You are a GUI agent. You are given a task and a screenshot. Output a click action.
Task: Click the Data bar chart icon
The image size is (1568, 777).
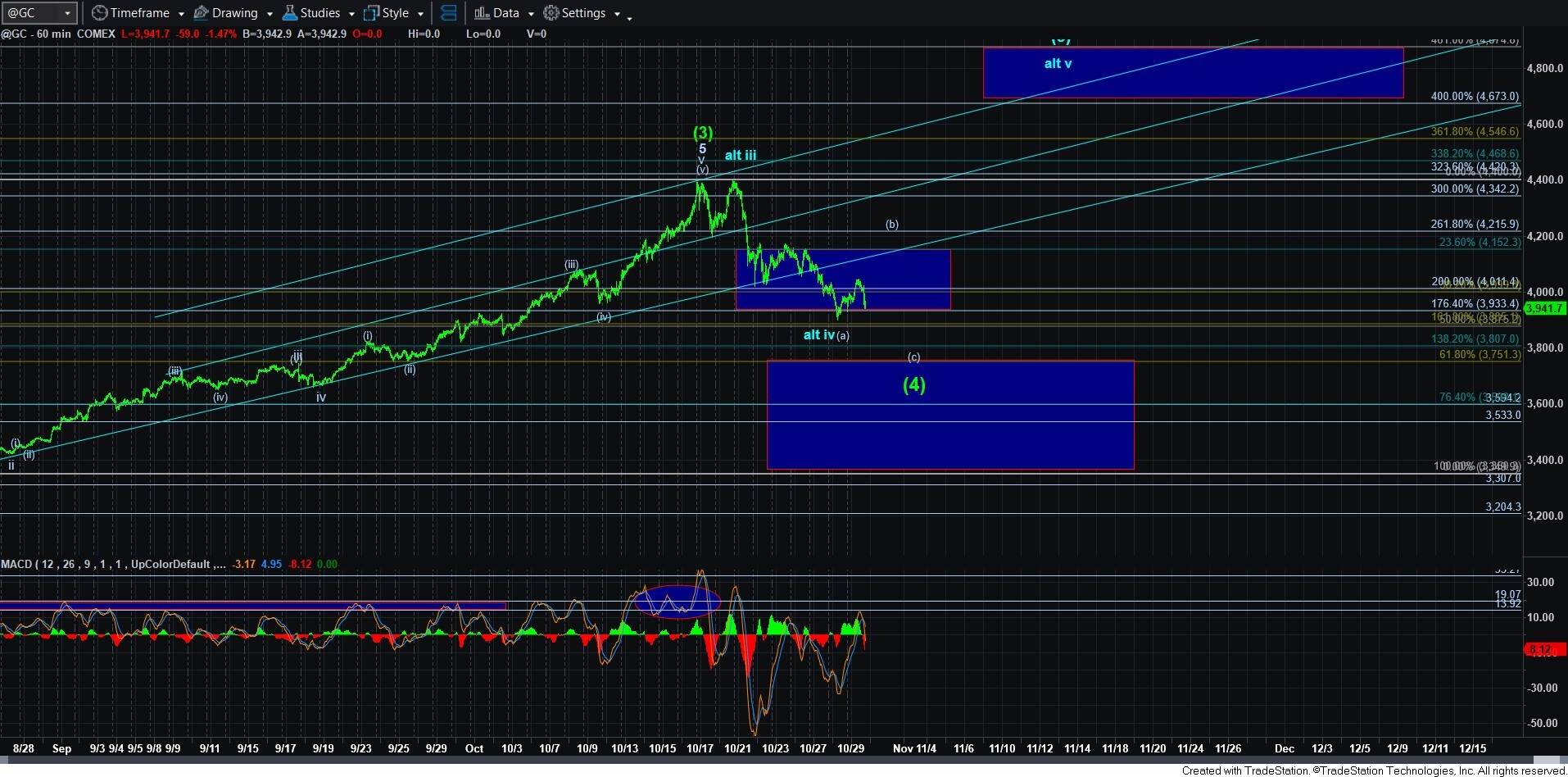[482, 13]
